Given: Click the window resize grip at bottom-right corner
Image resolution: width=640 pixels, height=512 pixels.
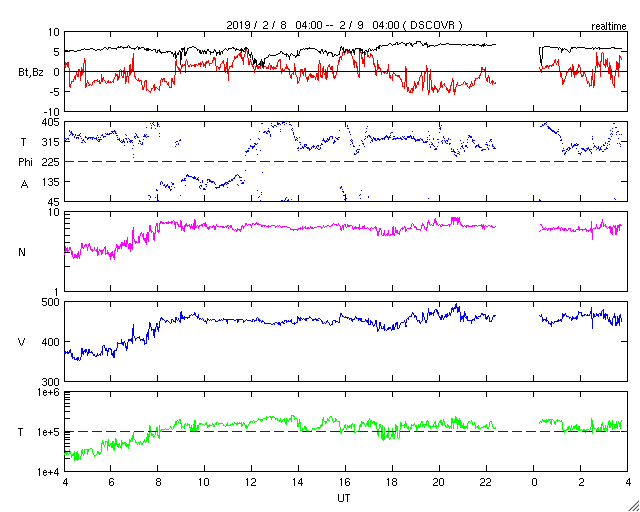Looking at the screenshot, I should pyautogui.click(x=634, y=506).
